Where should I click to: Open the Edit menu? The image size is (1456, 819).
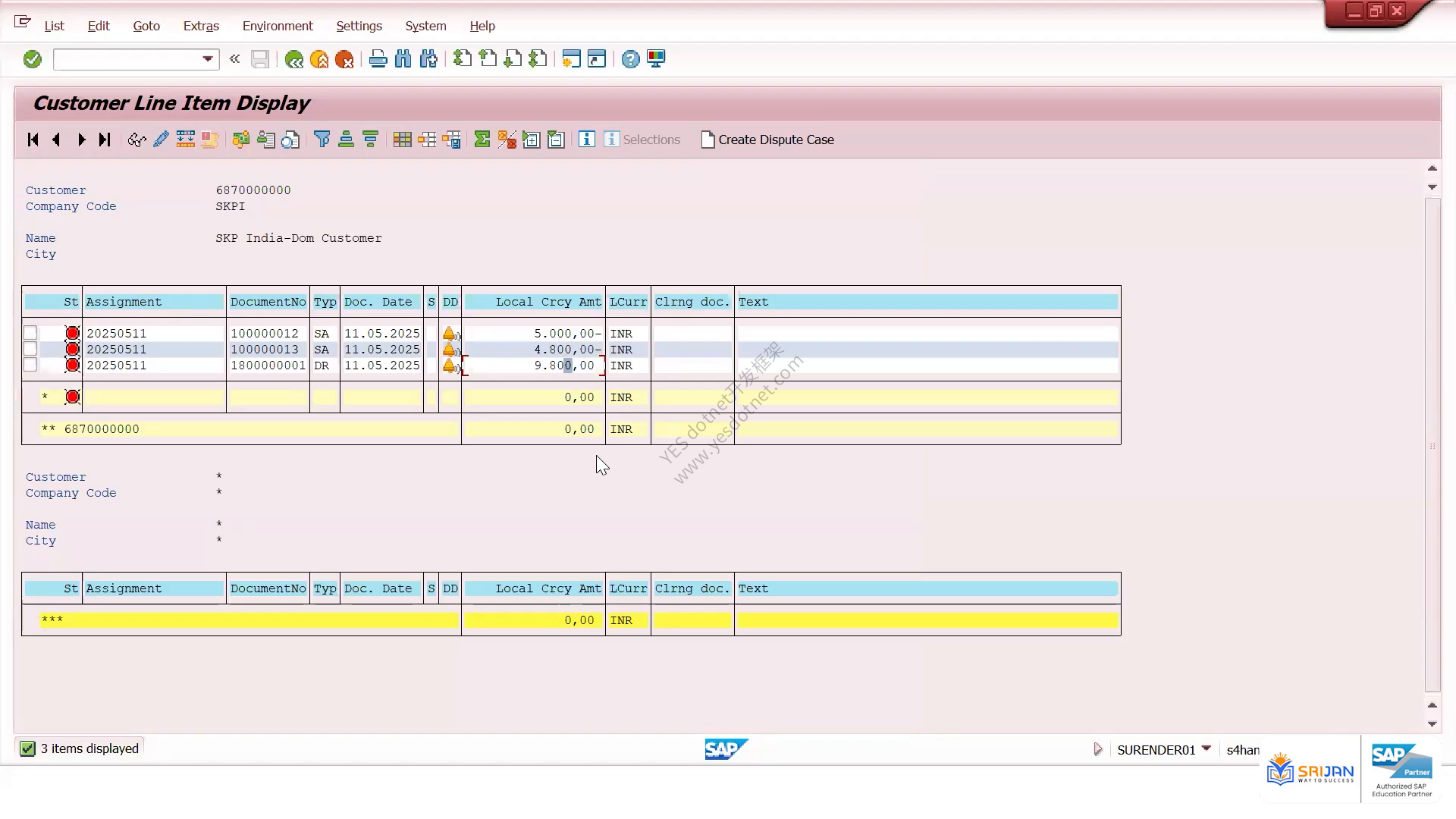99,26
